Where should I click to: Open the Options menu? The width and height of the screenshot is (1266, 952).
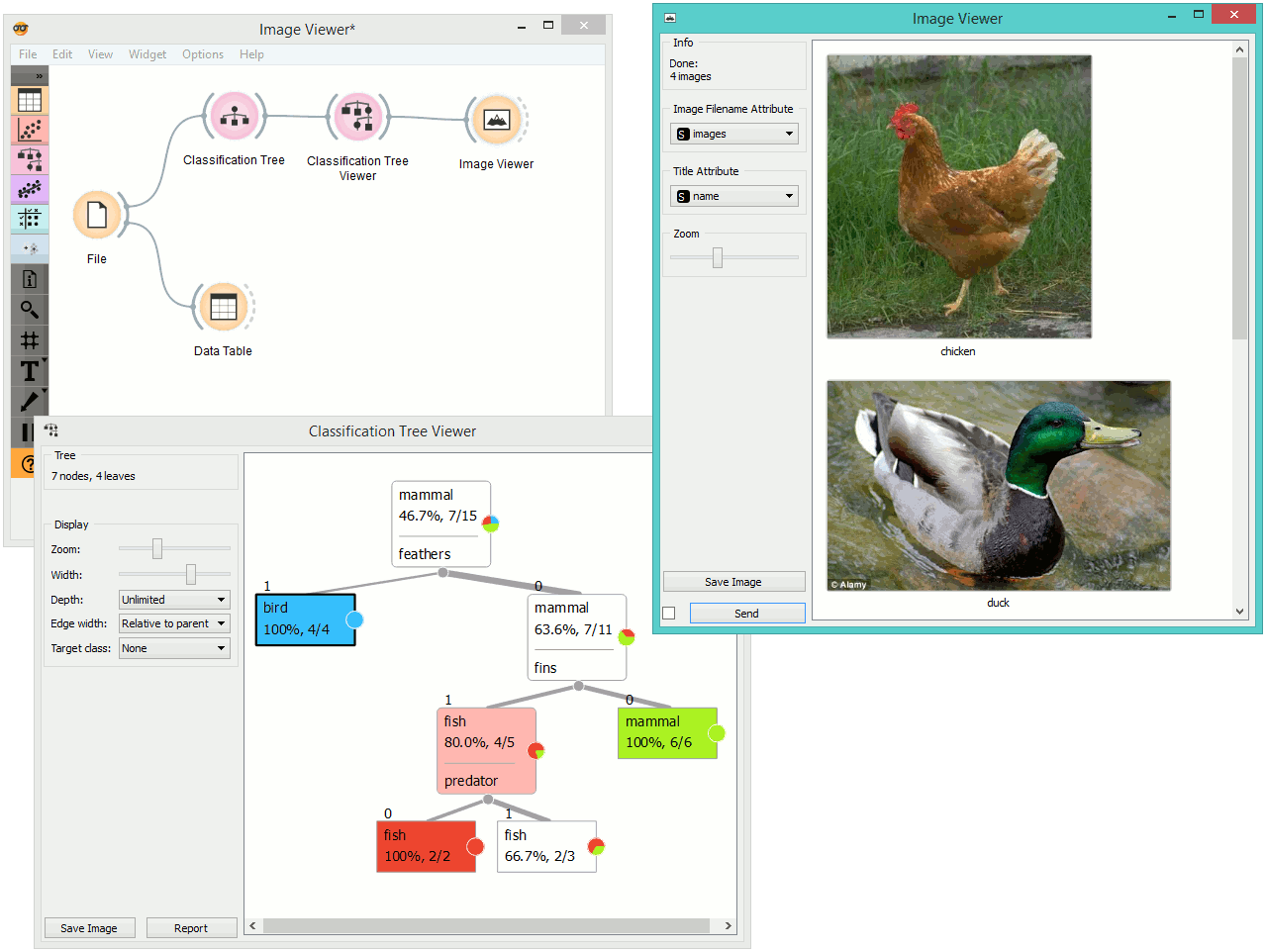point(202,54)
